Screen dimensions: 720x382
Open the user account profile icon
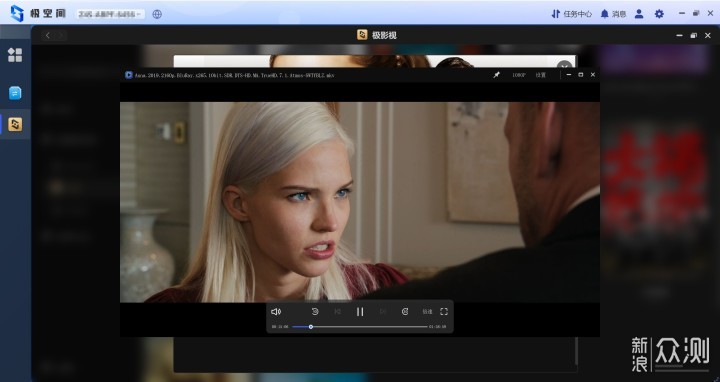[639, 14]
